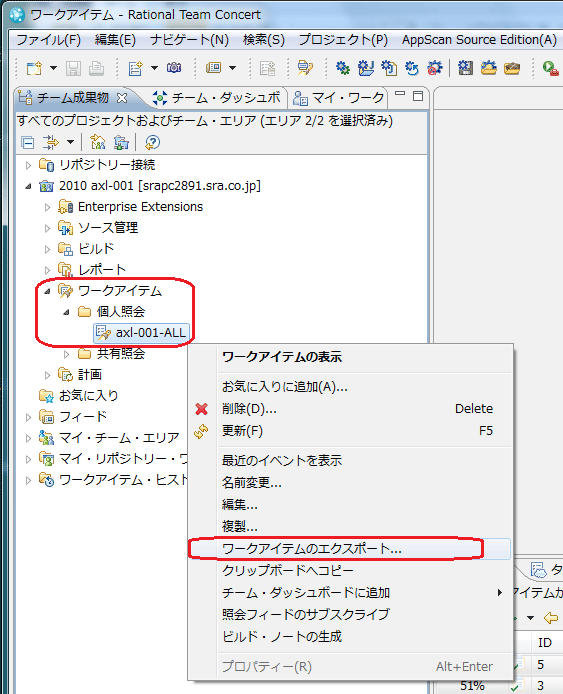The width and height of the screenshot is (563, 694).
Task: Click the open folder toolbar icon
Action: pos(512,68)
